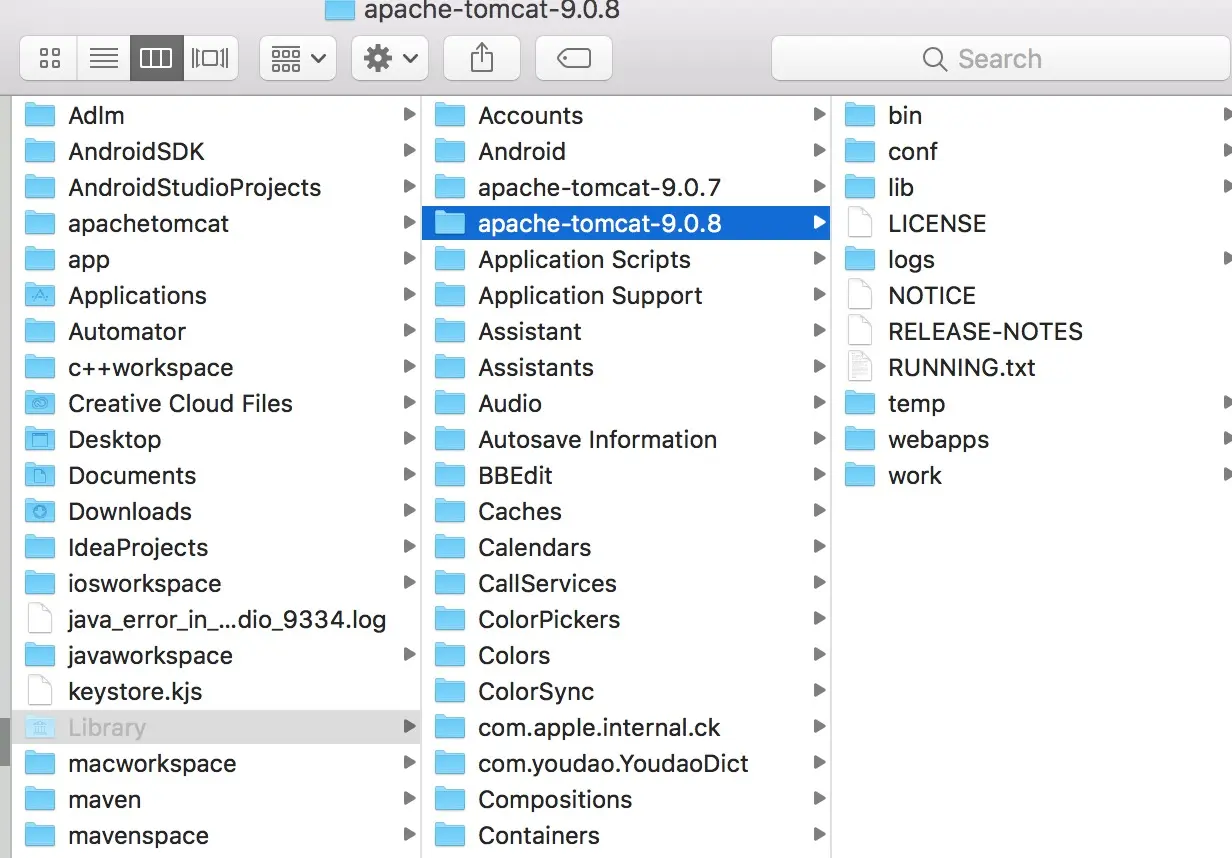Click the java_error_in log file icon
The image size is (1232, 858).
pyautogui.click(x=40, y=620)
